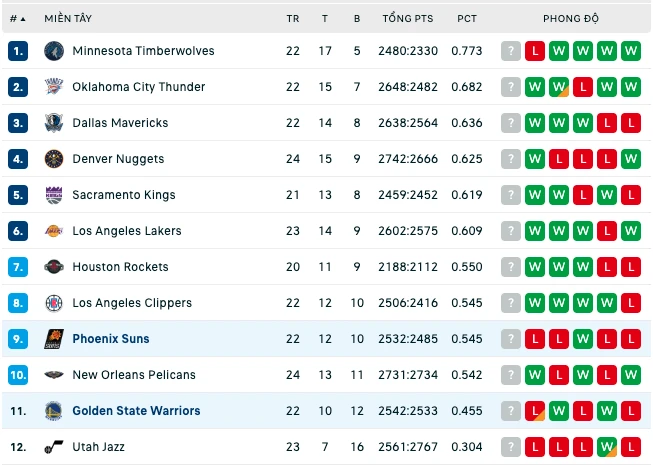Click the Dallas Mavericks team logo
The width and height of the screenshot is (653, 465).
click(x=54, y=123)
